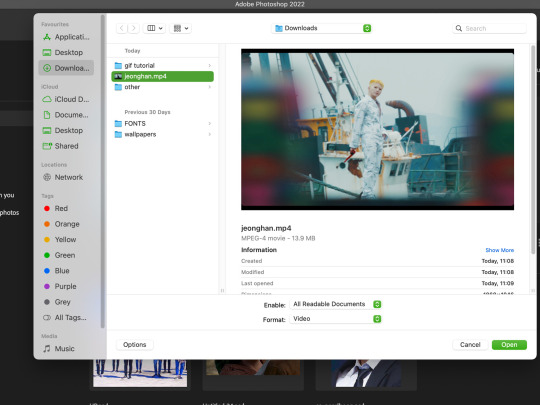540x405 pixels.
Task: Expand the other folder chevron
Action: [209, 87]
